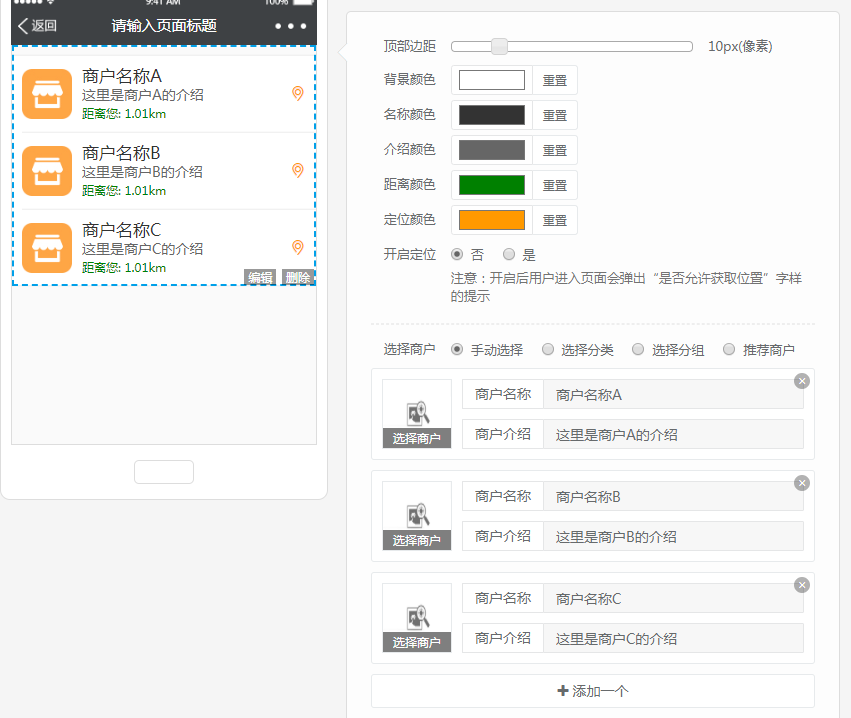Image resolution: width=851 pixels, height=718 pixels.
Task: Remove merchant 商户名称A with its X icon
Action: click(801, 381)
